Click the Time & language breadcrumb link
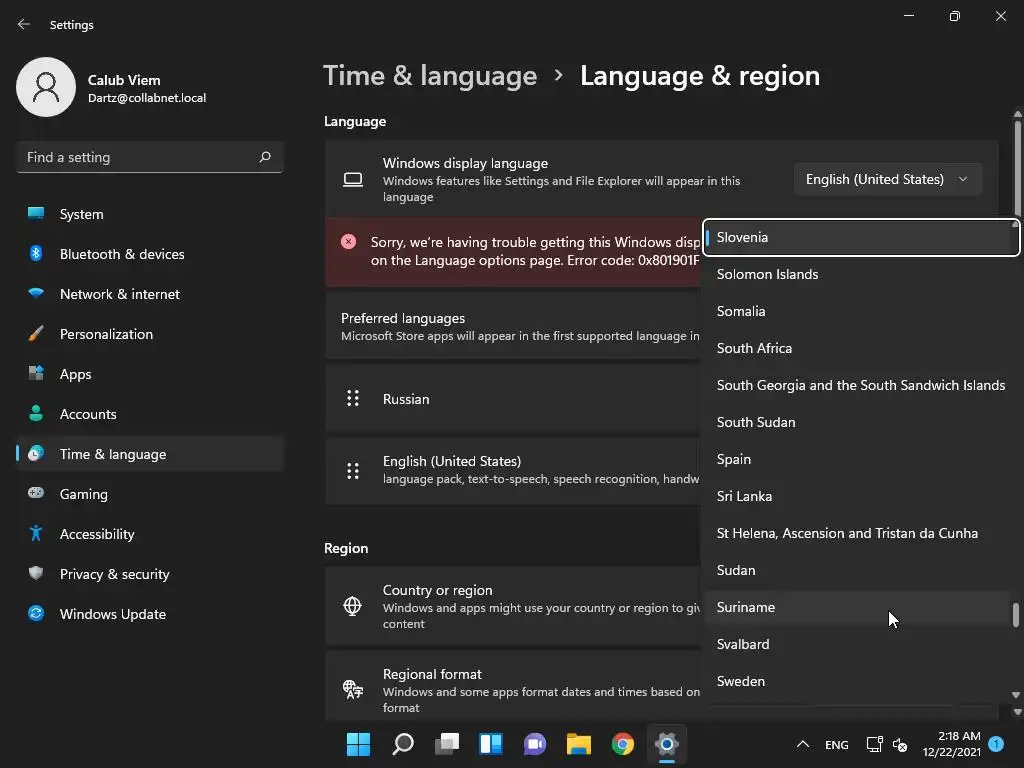 pyautogui.click(x=430, y=76)
